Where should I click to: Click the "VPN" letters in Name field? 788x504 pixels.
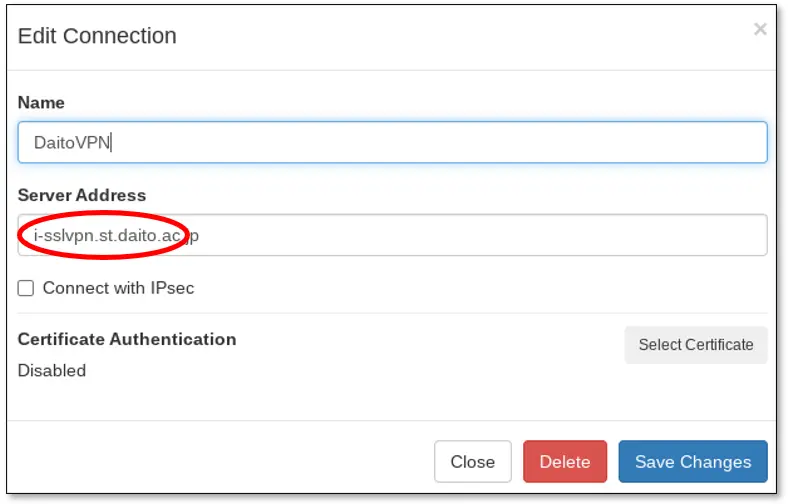click(x=96, y=143)
